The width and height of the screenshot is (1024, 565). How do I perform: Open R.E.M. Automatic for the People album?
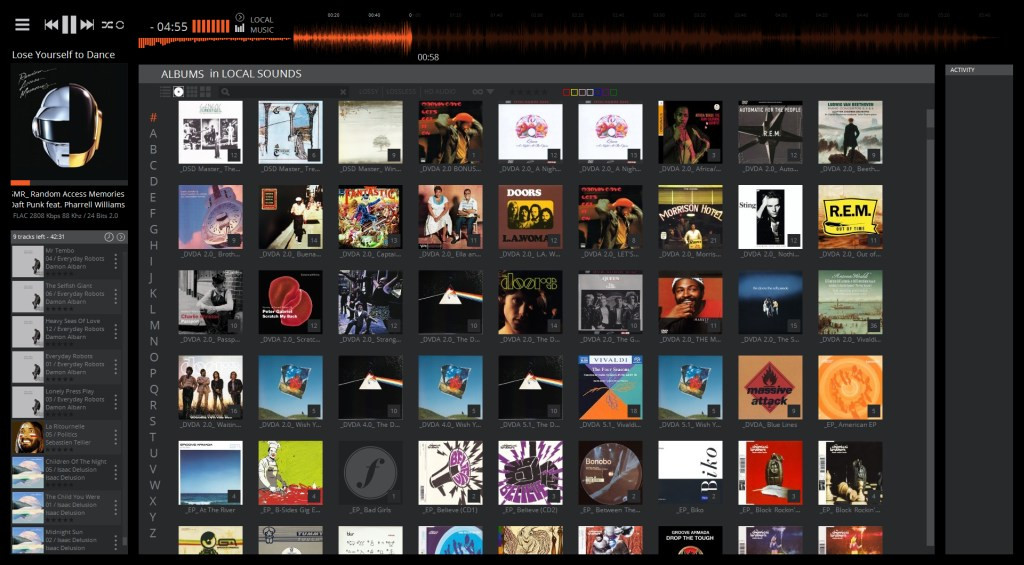coord(770,132)
